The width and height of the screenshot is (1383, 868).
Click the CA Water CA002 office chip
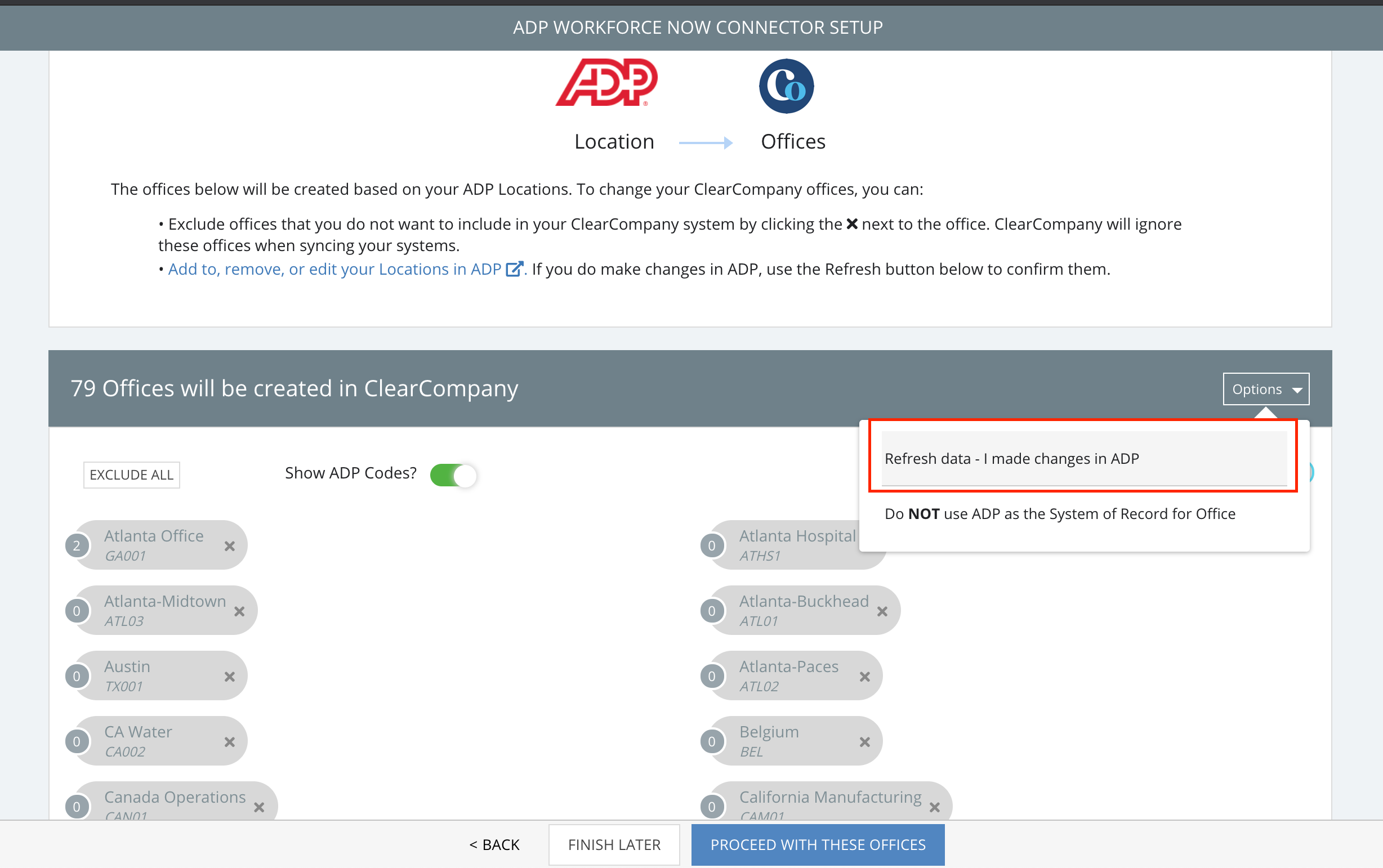160,741
